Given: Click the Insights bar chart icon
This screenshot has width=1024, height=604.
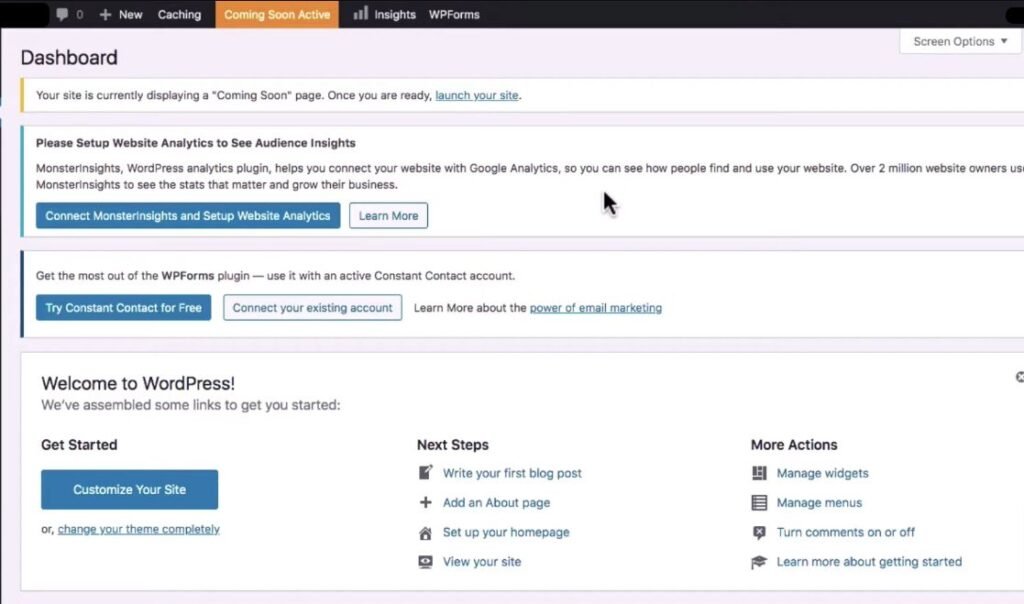Looking at the screenshot, I should click(360, 13).
